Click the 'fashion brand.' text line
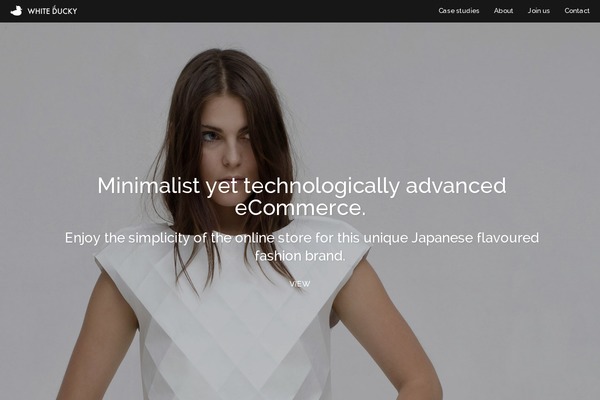The image size is (600, 400). [x=300, y=256]
